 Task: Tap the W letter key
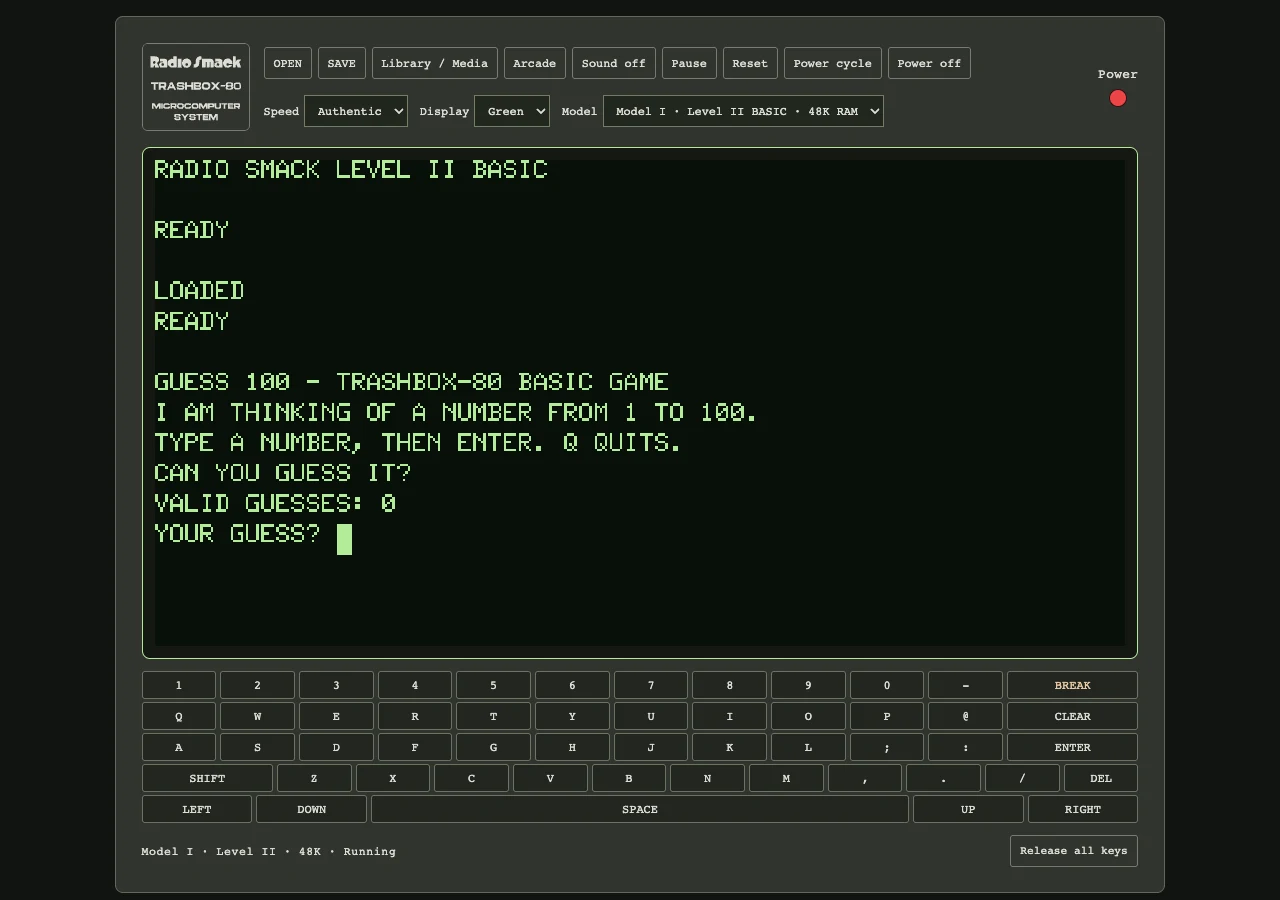257,716
